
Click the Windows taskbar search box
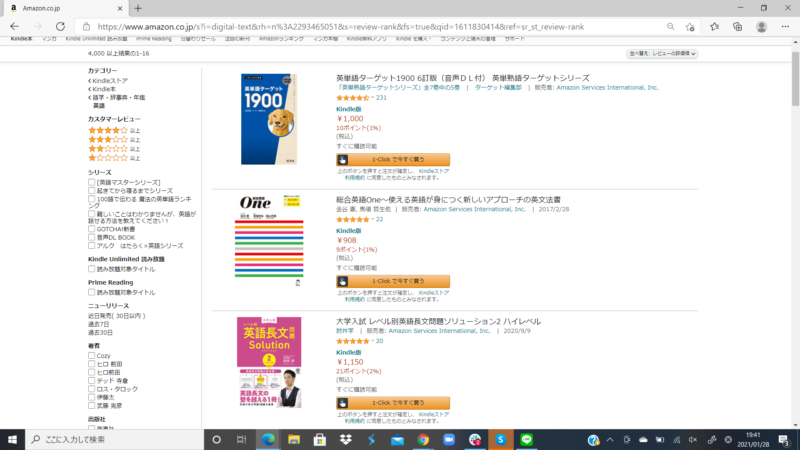pyautogui.click(x=114, y=439)
